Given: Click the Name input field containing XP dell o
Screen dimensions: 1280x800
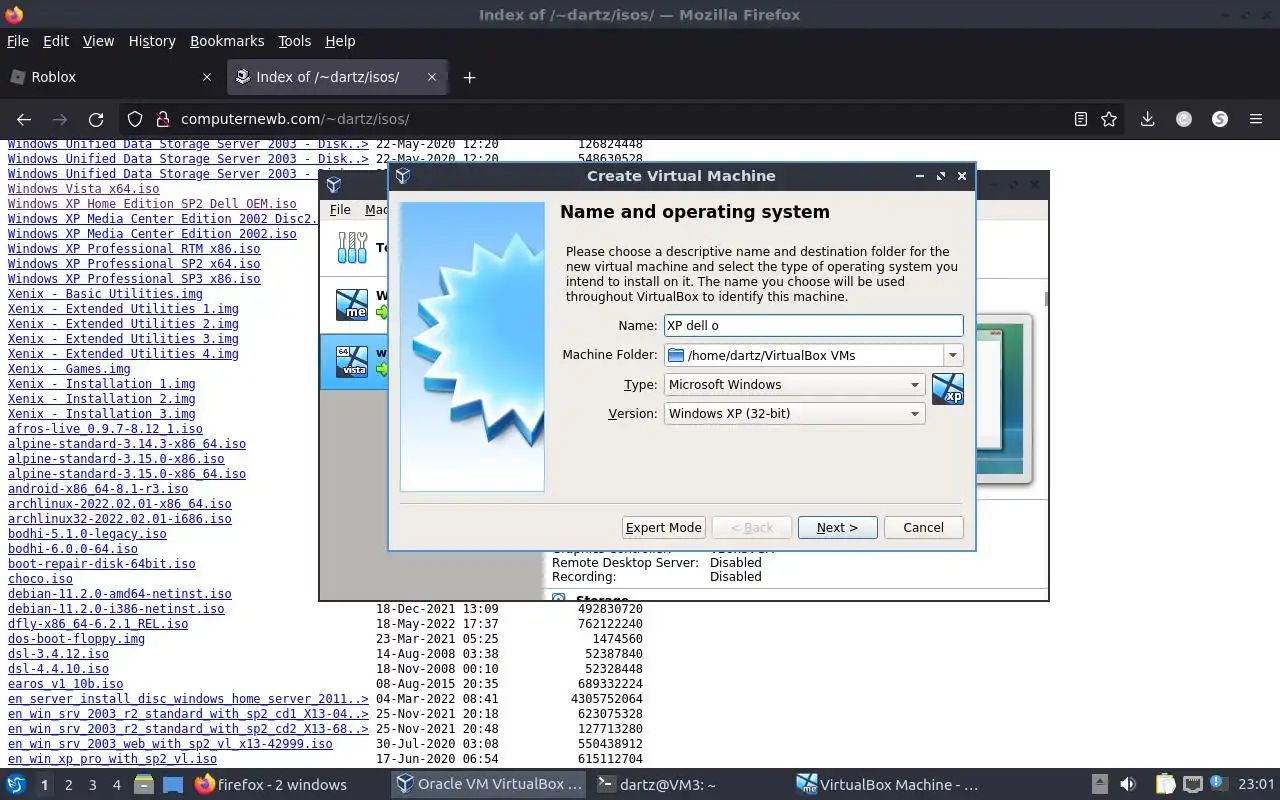Looking at the screenshot, I should (813, 326).
